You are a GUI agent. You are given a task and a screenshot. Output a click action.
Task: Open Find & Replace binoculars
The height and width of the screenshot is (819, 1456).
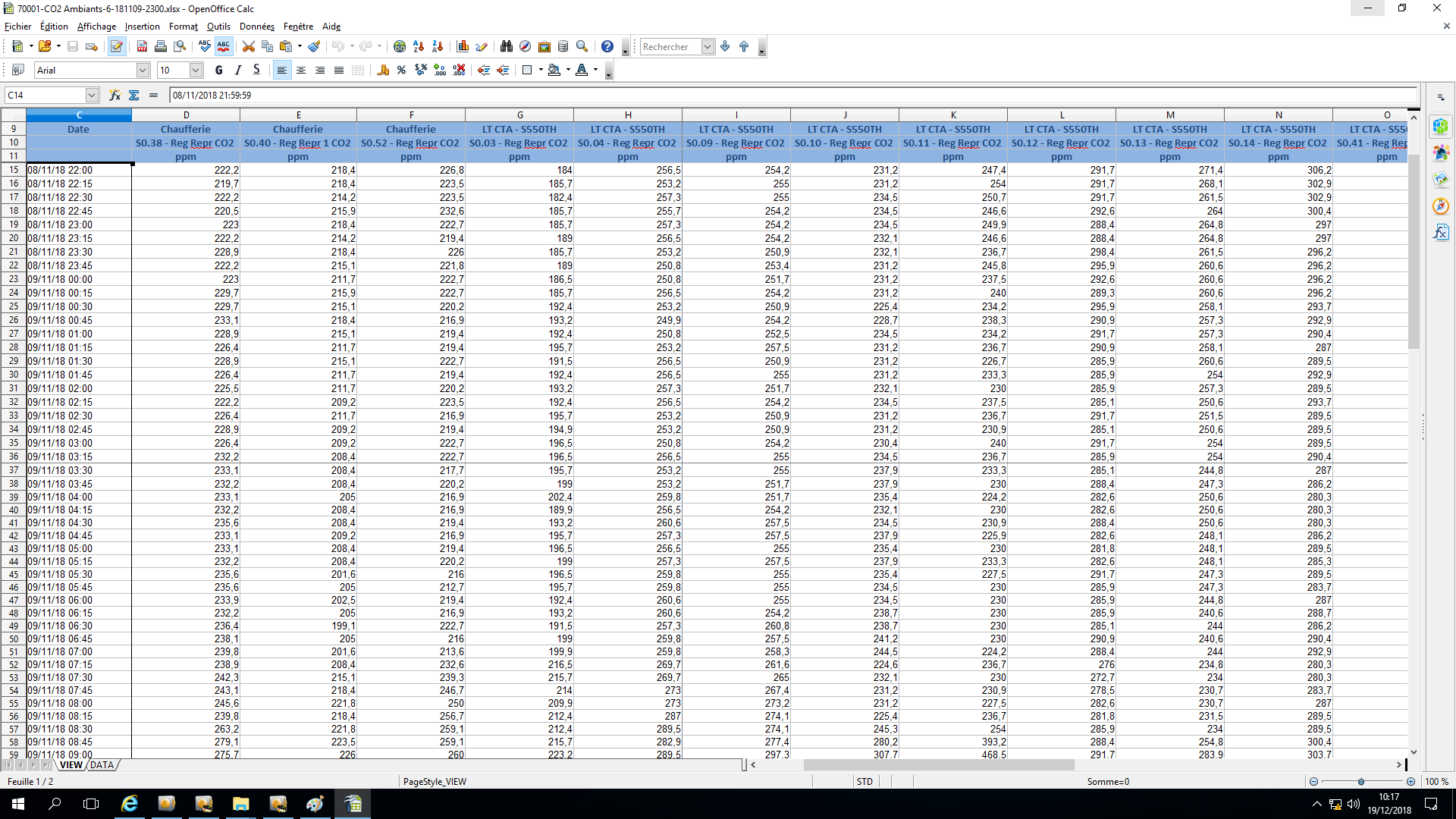tap(507, 46)
